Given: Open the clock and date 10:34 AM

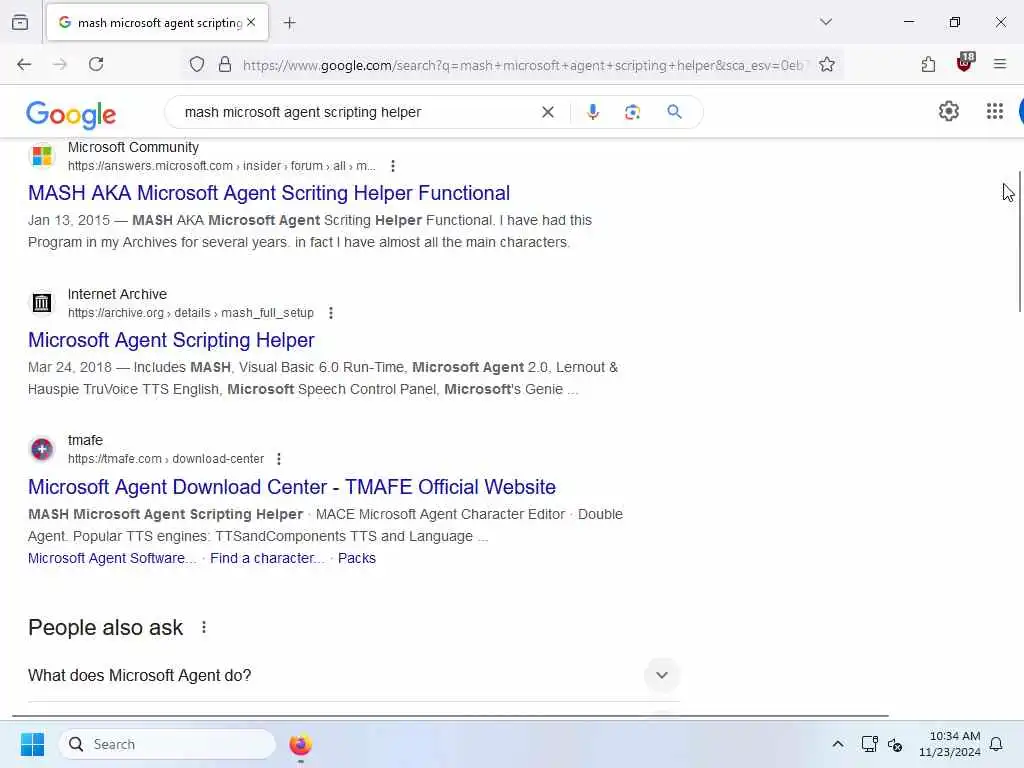Looking at the screenshot, I should point(950,744).
